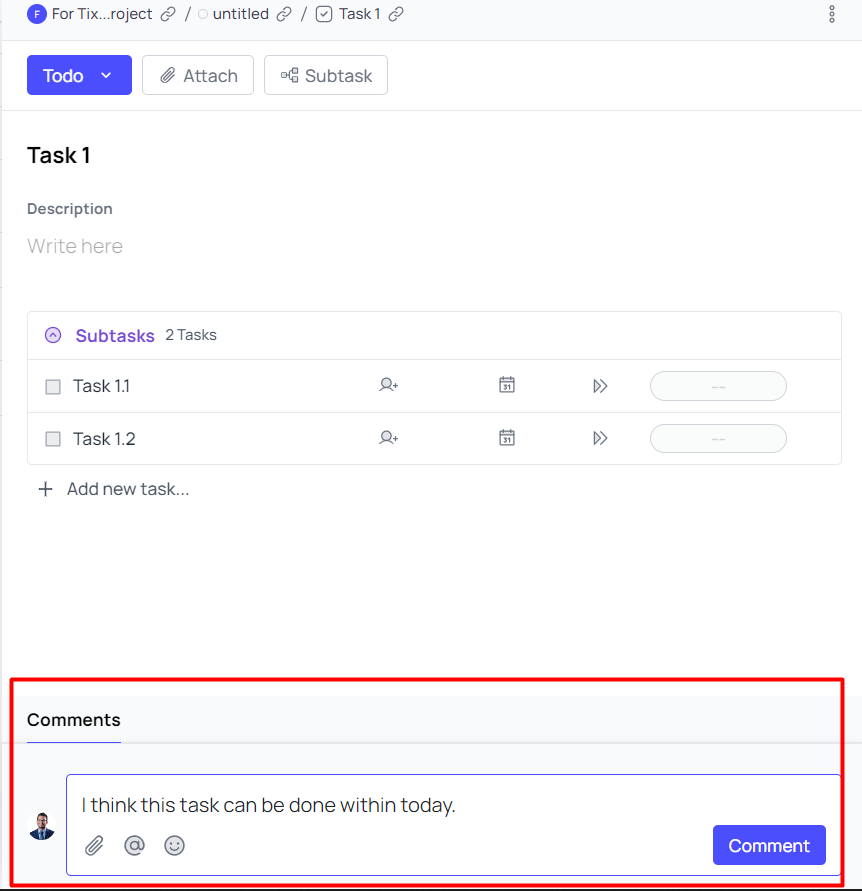Image resolution: width=862 pixels, height=891 pixels.
Task: Open the untitled breadcrumb item
Action: click(240, 14)
